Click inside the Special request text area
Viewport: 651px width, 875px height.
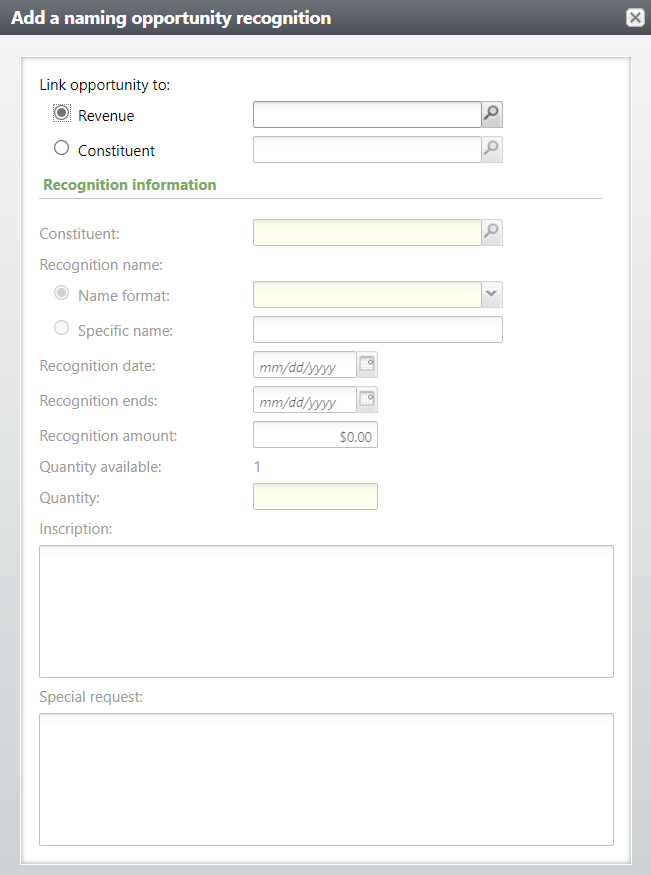pos(326,779)
